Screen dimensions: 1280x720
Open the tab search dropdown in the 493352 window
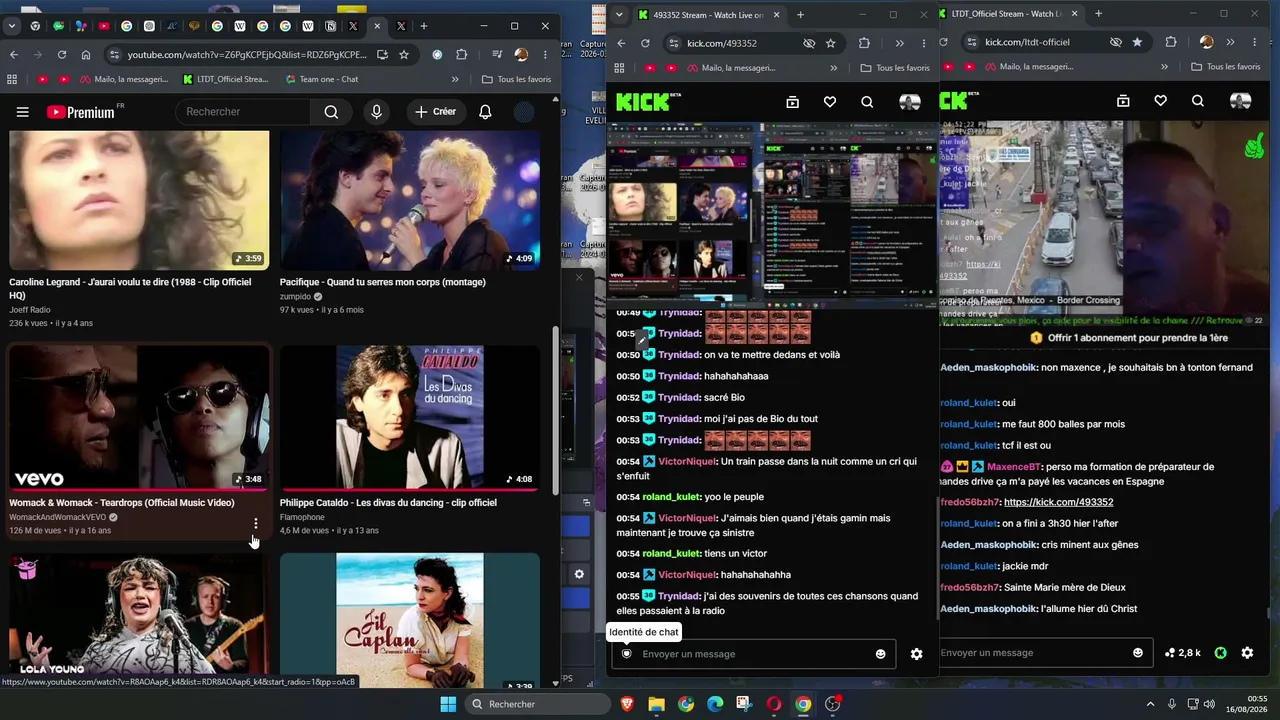619,15
